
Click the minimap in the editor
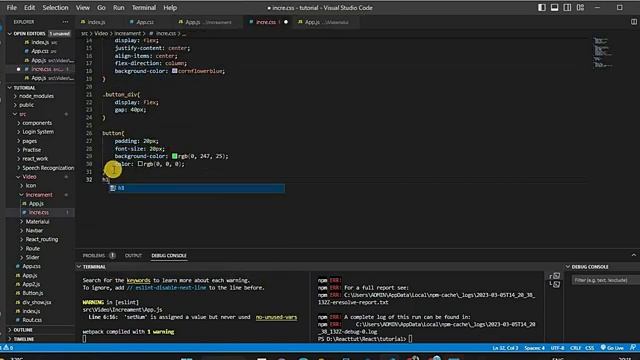(x=602, y=52)
